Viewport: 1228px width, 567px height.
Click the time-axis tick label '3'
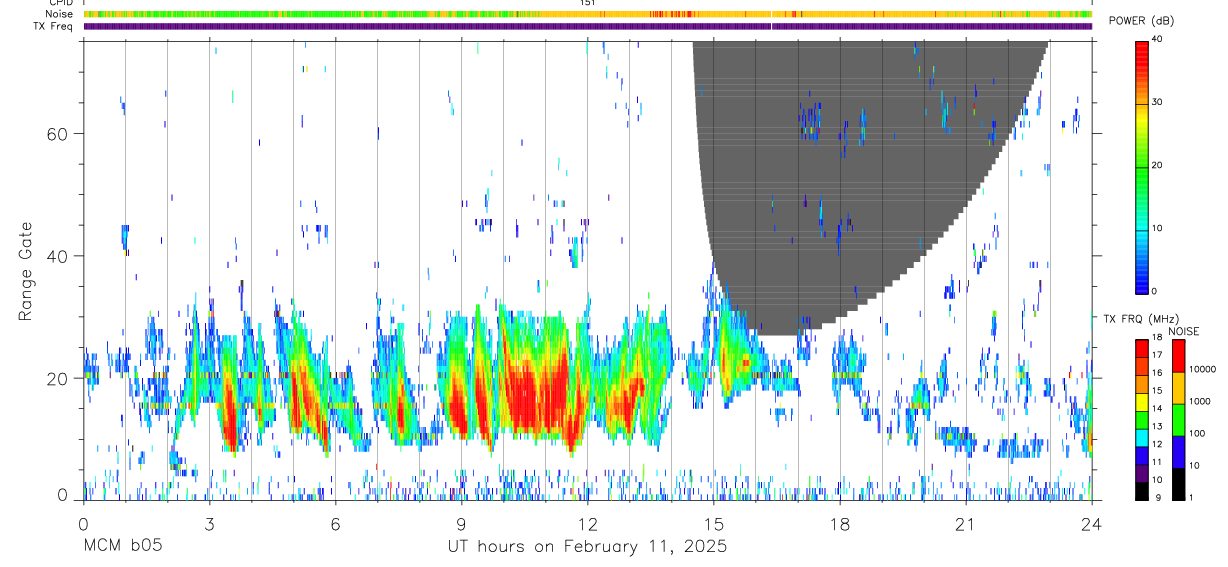coord(209,525)
